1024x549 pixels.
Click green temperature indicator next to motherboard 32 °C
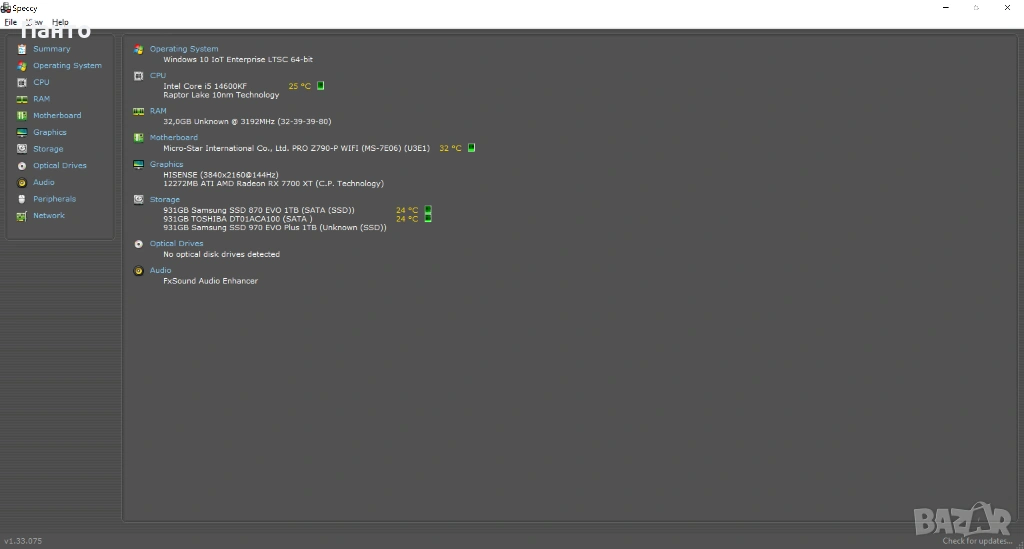coord(472,148)
